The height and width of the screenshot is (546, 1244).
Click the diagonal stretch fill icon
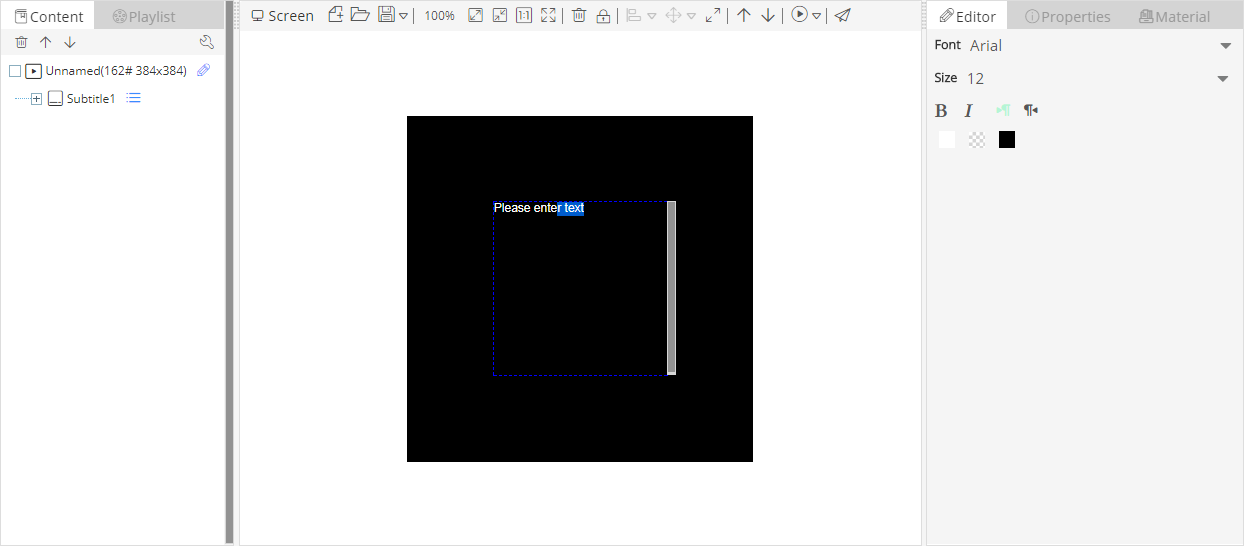point(713,15)
